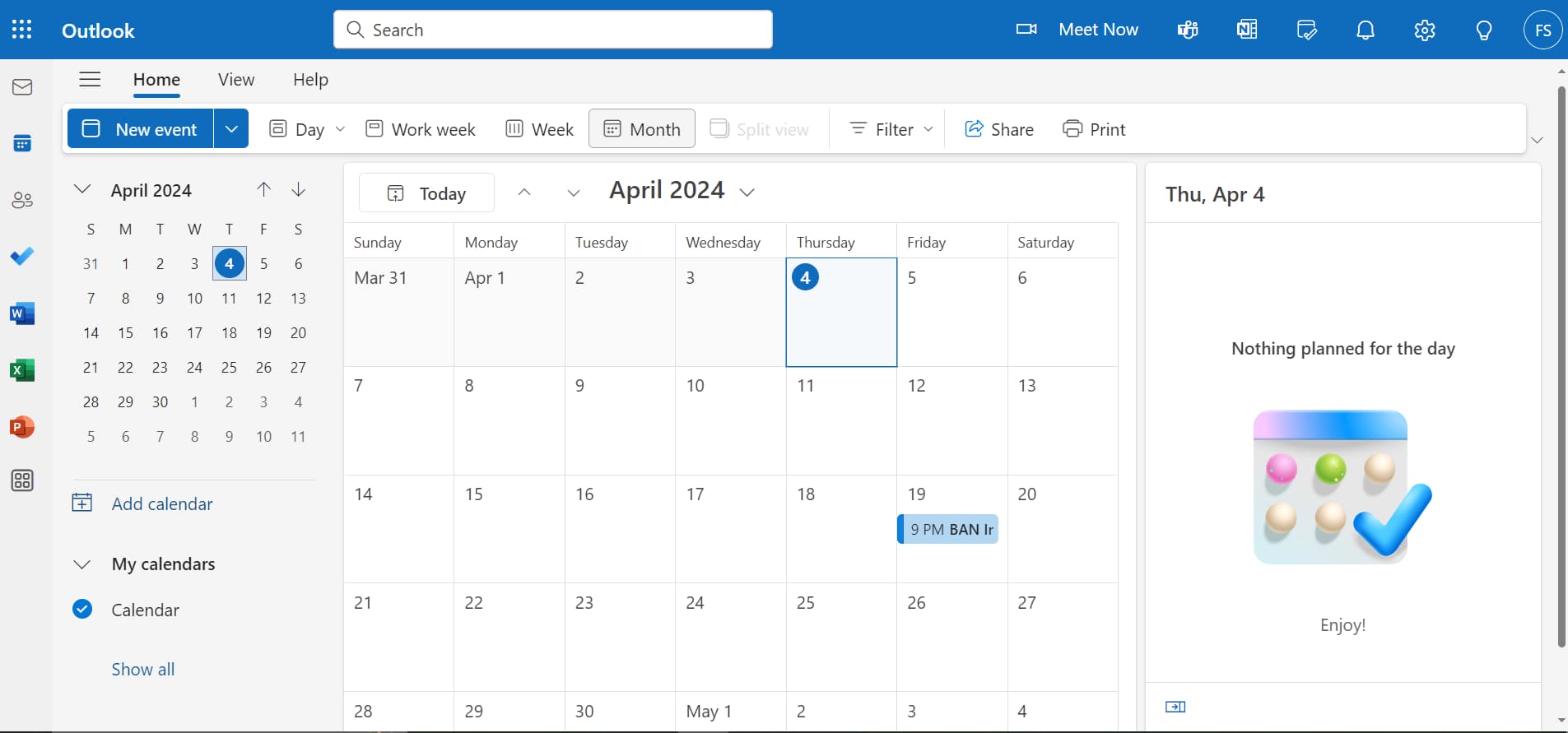Open Calendar icon in left sidebar
This screenshot has height=733, width=1568.
coord(22,143)
